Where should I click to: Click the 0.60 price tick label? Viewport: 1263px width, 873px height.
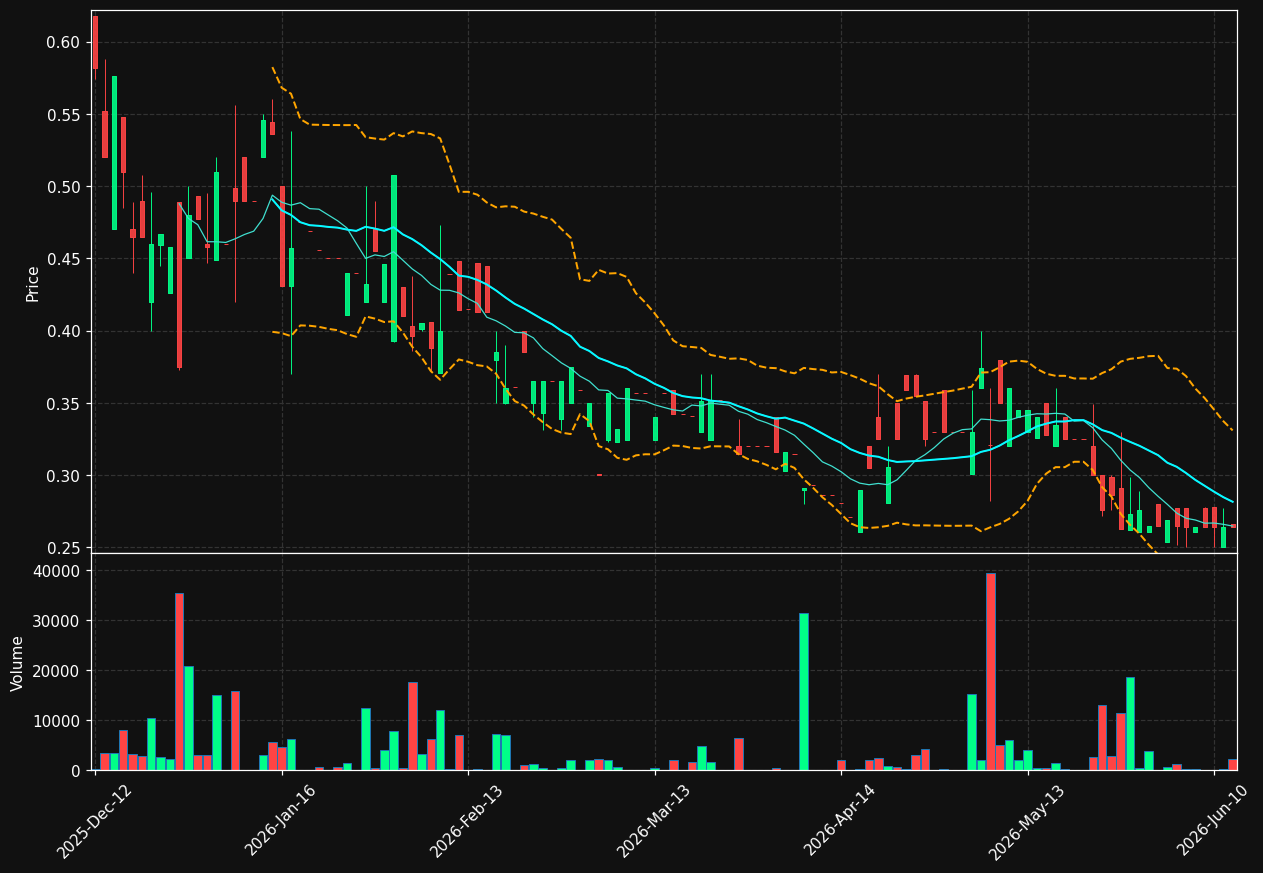click(x=63, y=42)
